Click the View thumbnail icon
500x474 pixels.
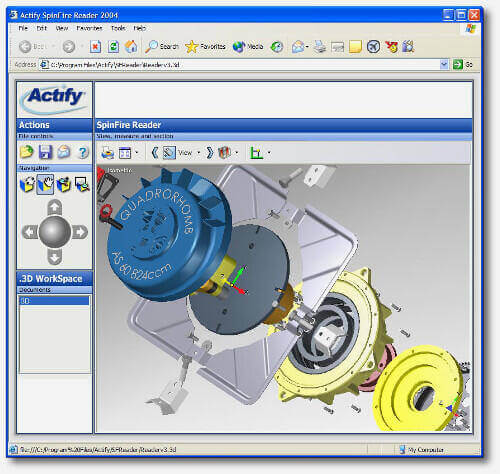[169, 153]
